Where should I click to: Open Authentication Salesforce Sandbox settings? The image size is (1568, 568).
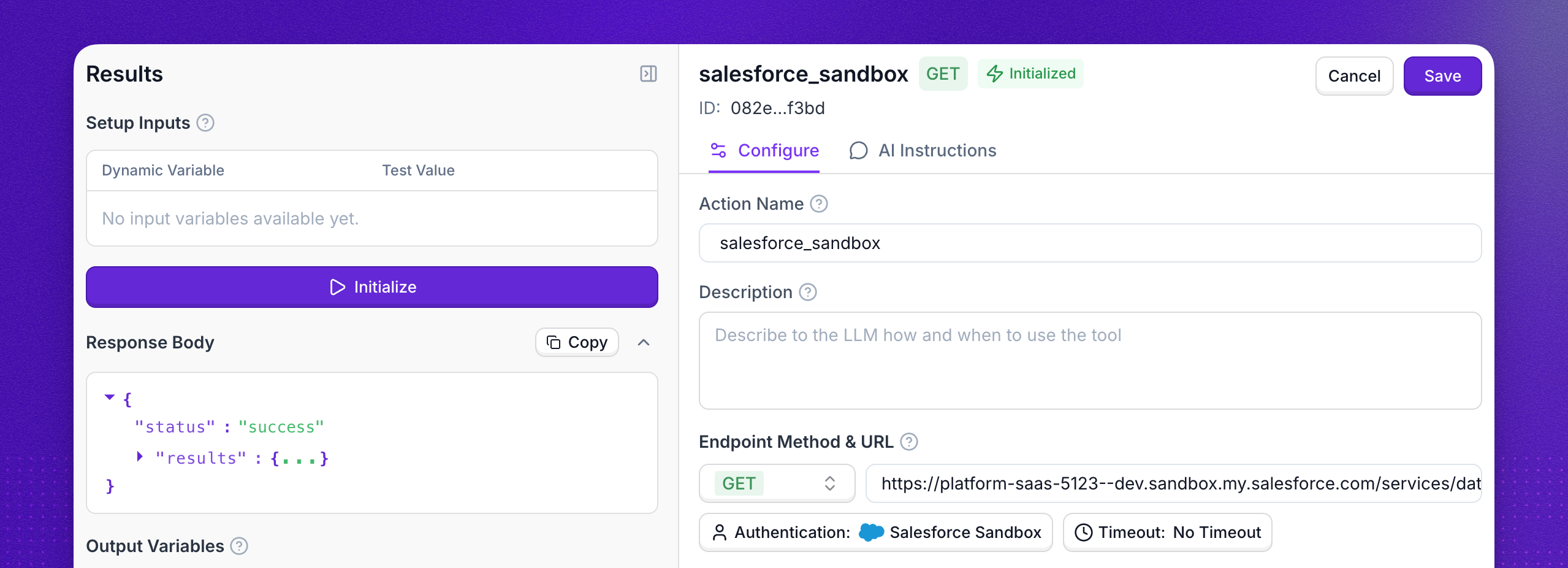click(875, 532)
